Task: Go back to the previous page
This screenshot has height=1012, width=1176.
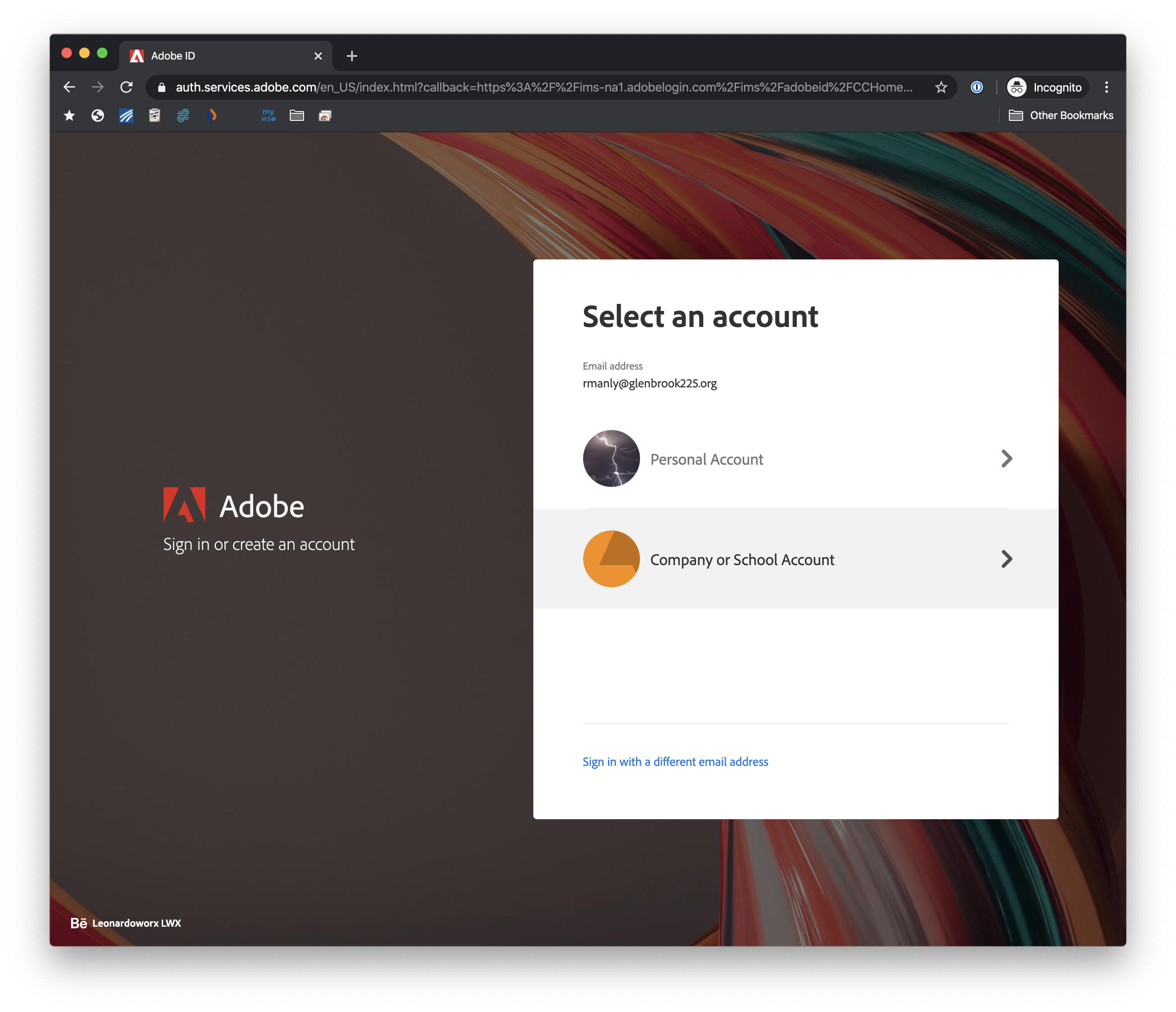Action: [69, 88]
